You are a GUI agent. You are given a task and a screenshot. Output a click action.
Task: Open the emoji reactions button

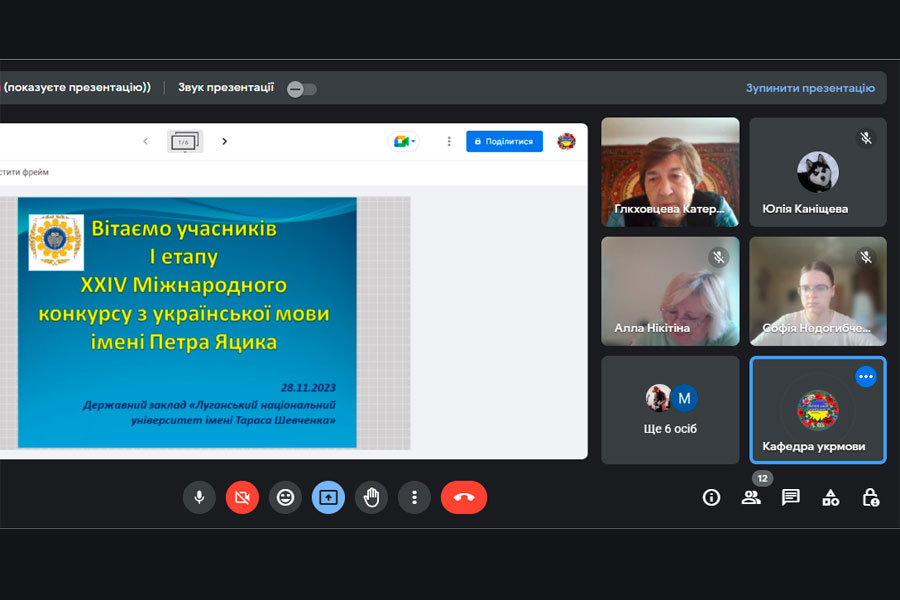pos(285,497)
